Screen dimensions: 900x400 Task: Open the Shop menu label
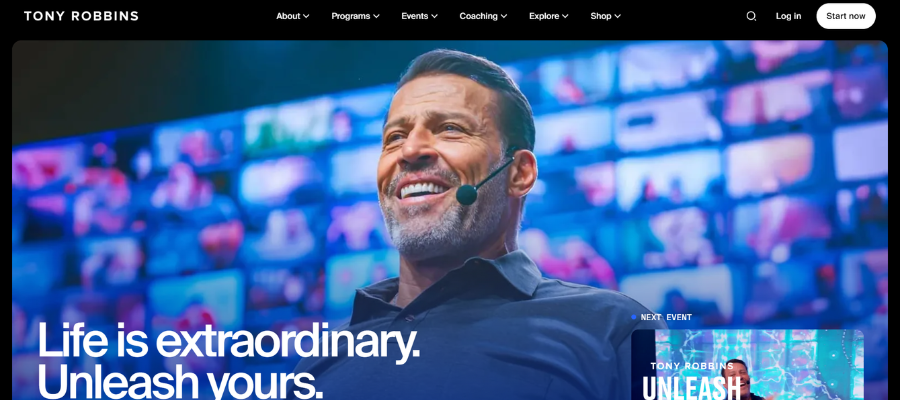601,16
